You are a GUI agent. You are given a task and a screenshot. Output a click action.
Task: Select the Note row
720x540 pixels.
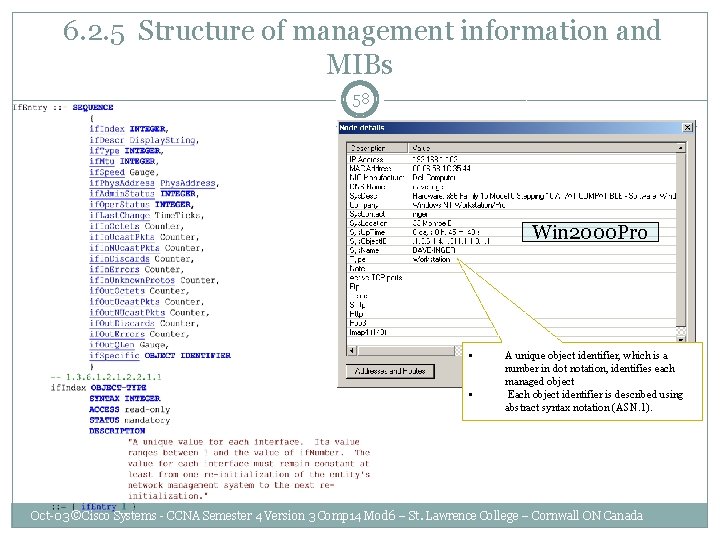pos(512,268)
